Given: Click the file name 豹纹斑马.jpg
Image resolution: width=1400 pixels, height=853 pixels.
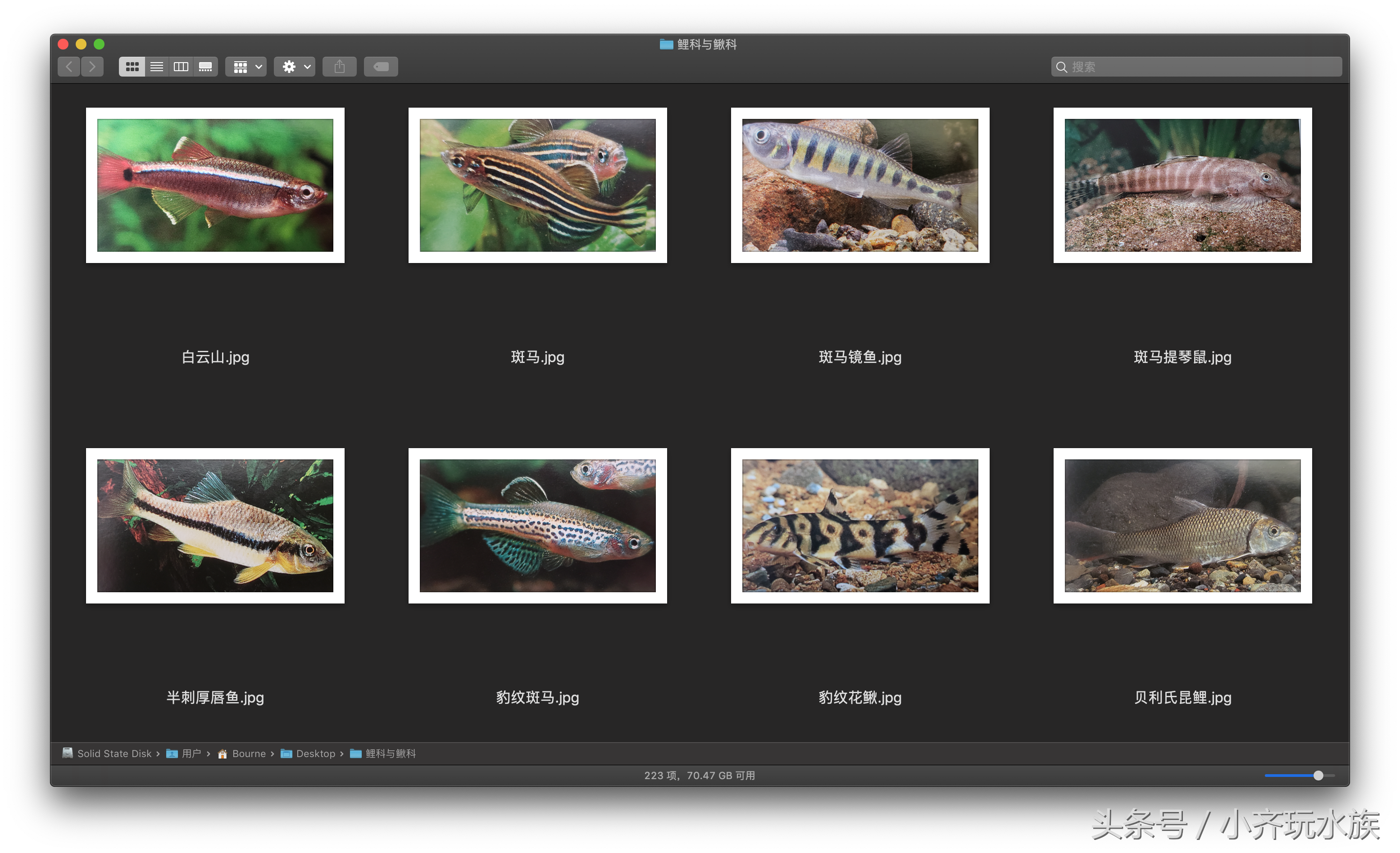Looking at the screenshot, I should pos(538,698).
